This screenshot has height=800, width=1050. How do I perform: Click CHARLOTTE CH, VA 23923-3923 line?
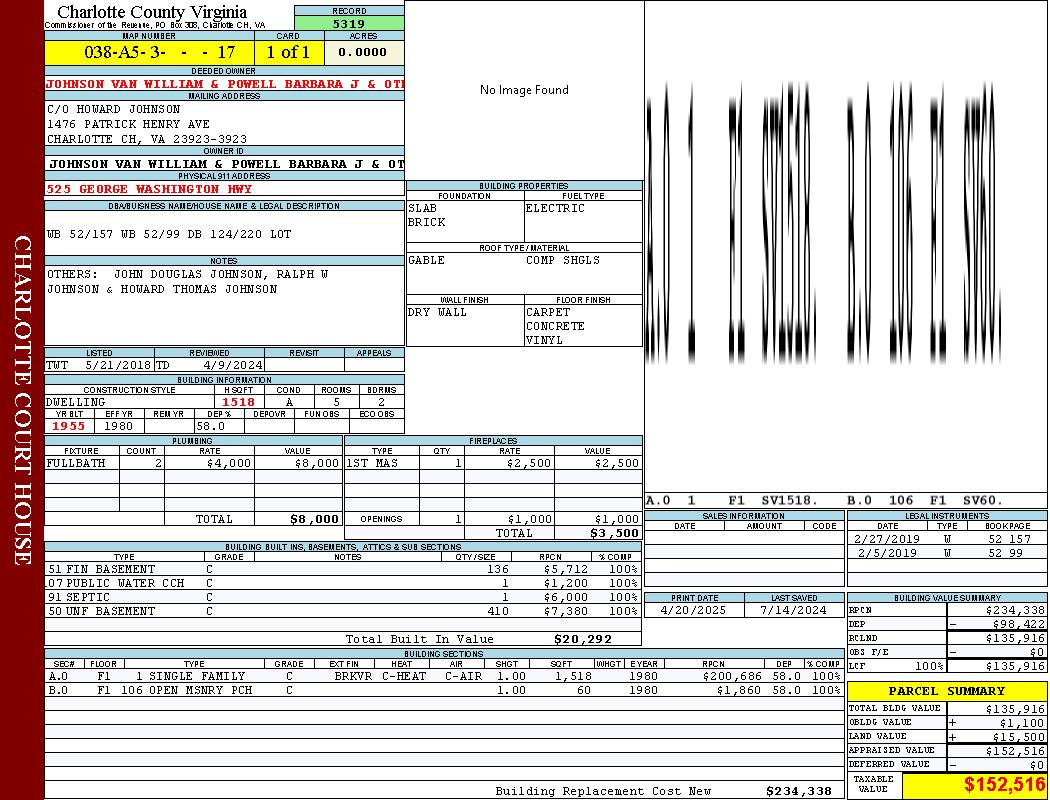tap(147, 139)
